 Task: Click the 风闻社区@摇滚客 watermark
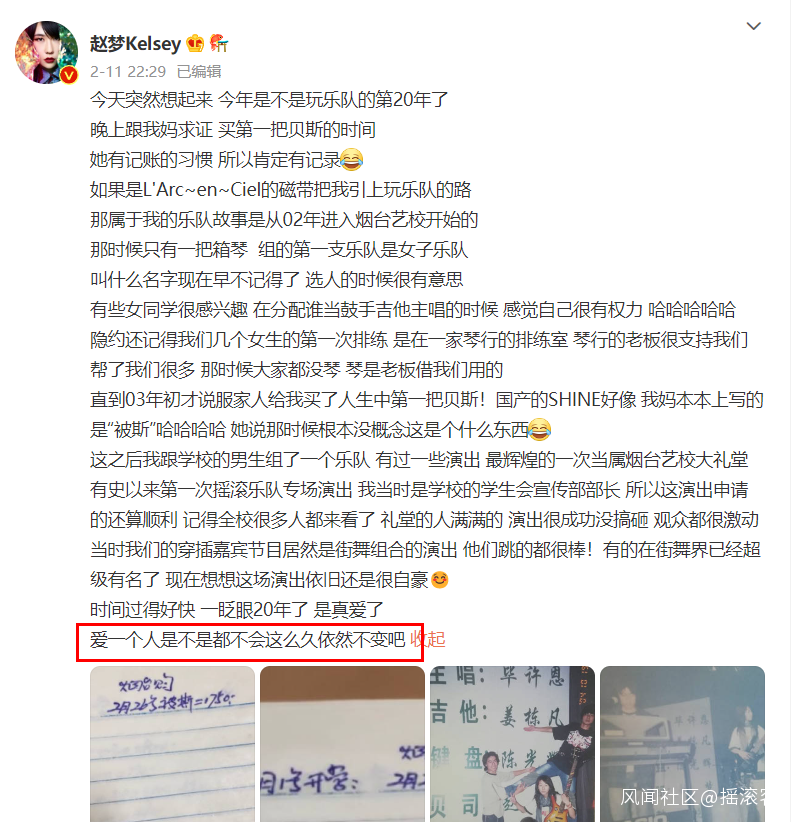coord(692,797)
